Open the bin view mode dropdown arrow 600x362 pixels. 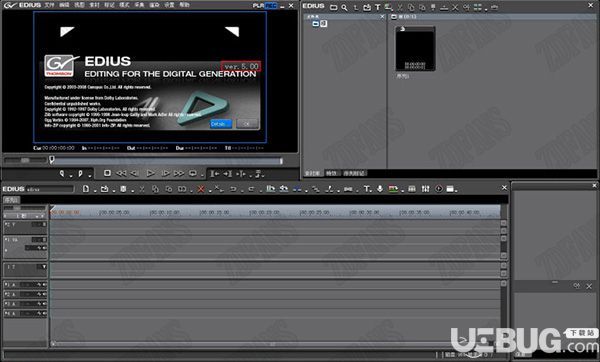[x=486, y=9]
